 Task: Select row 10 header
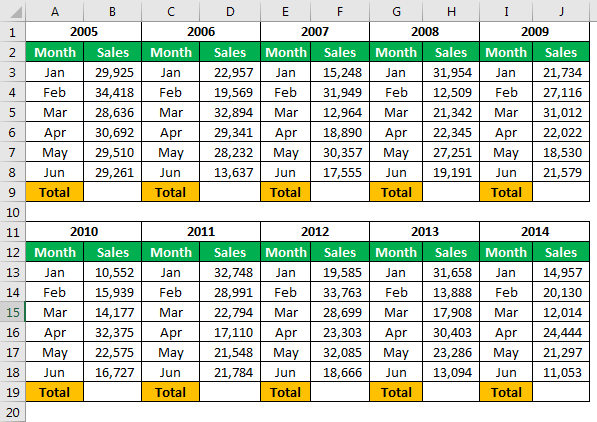13,212
